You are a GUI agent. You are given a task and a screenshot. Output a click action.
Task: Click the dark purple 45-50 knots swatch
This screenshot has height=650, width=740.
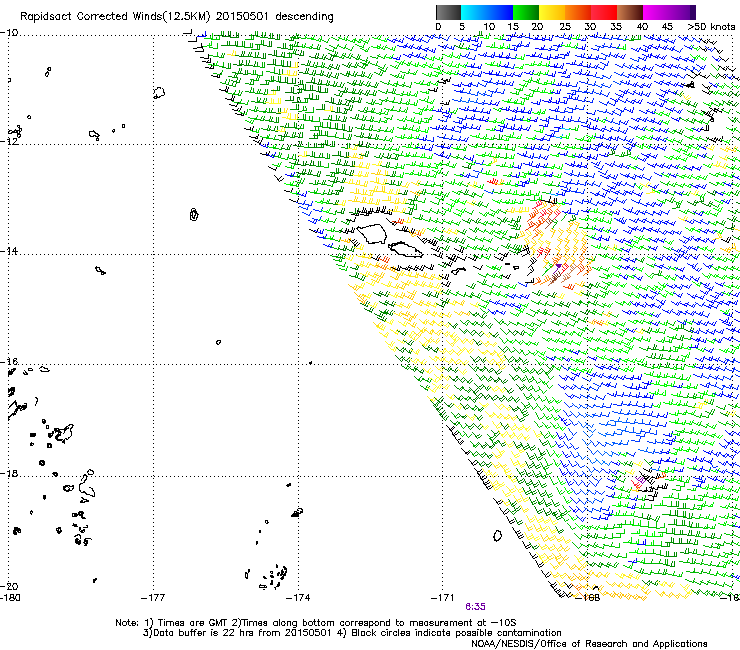[x=682, y=12]
